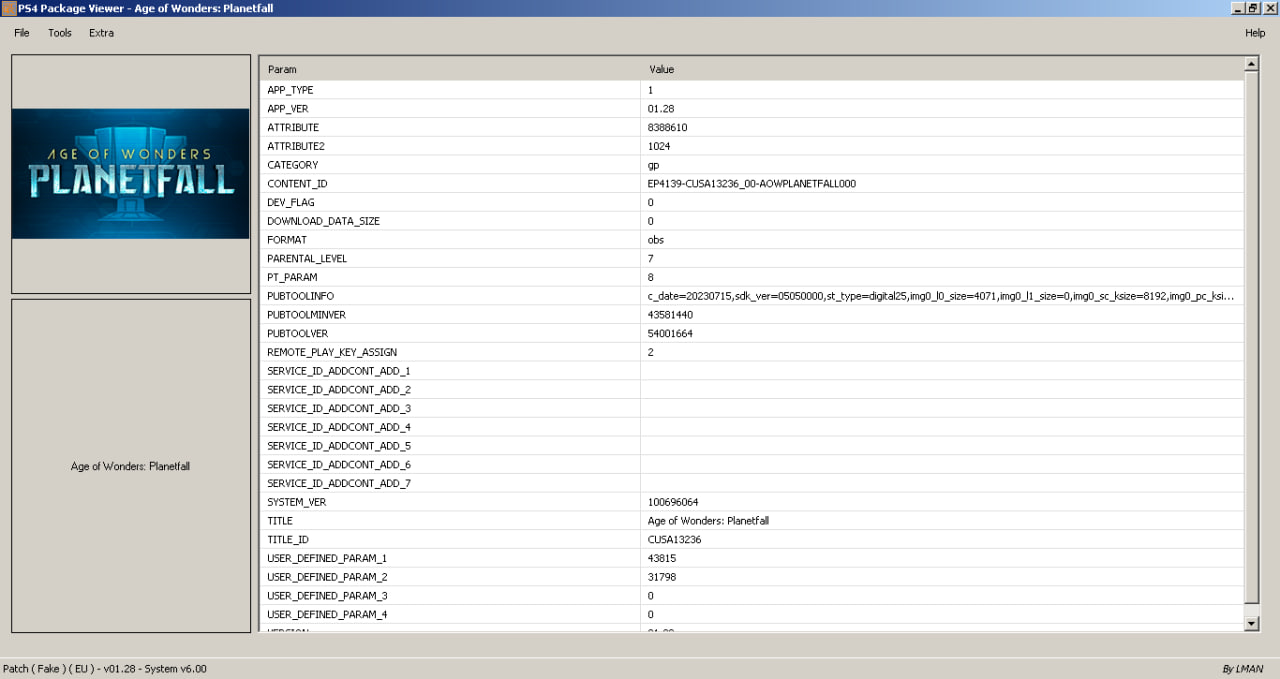
Task: Click the Age of Wonders Planetfall cover image
Action: (130, 173)
